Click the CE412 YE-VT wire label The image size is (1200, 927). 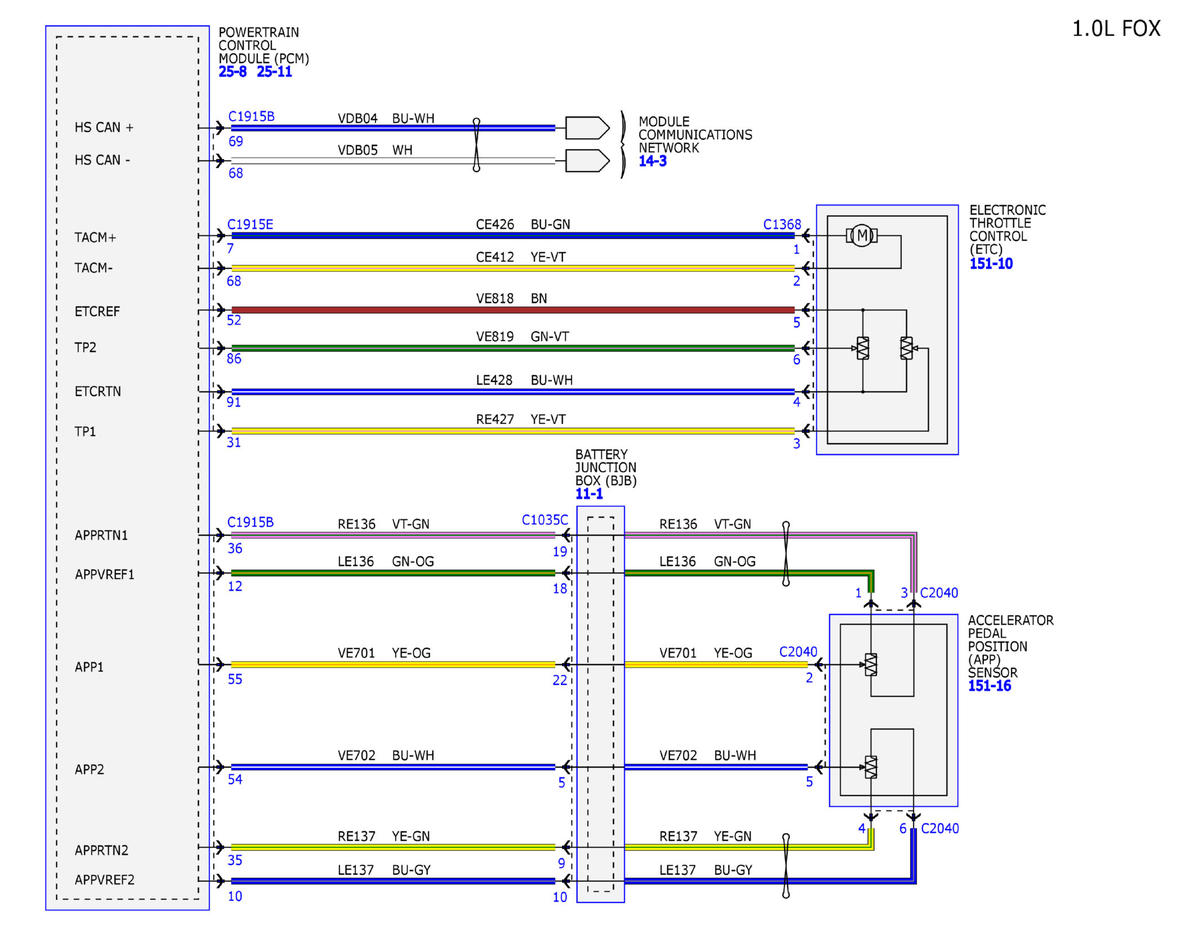pos(522,257)
